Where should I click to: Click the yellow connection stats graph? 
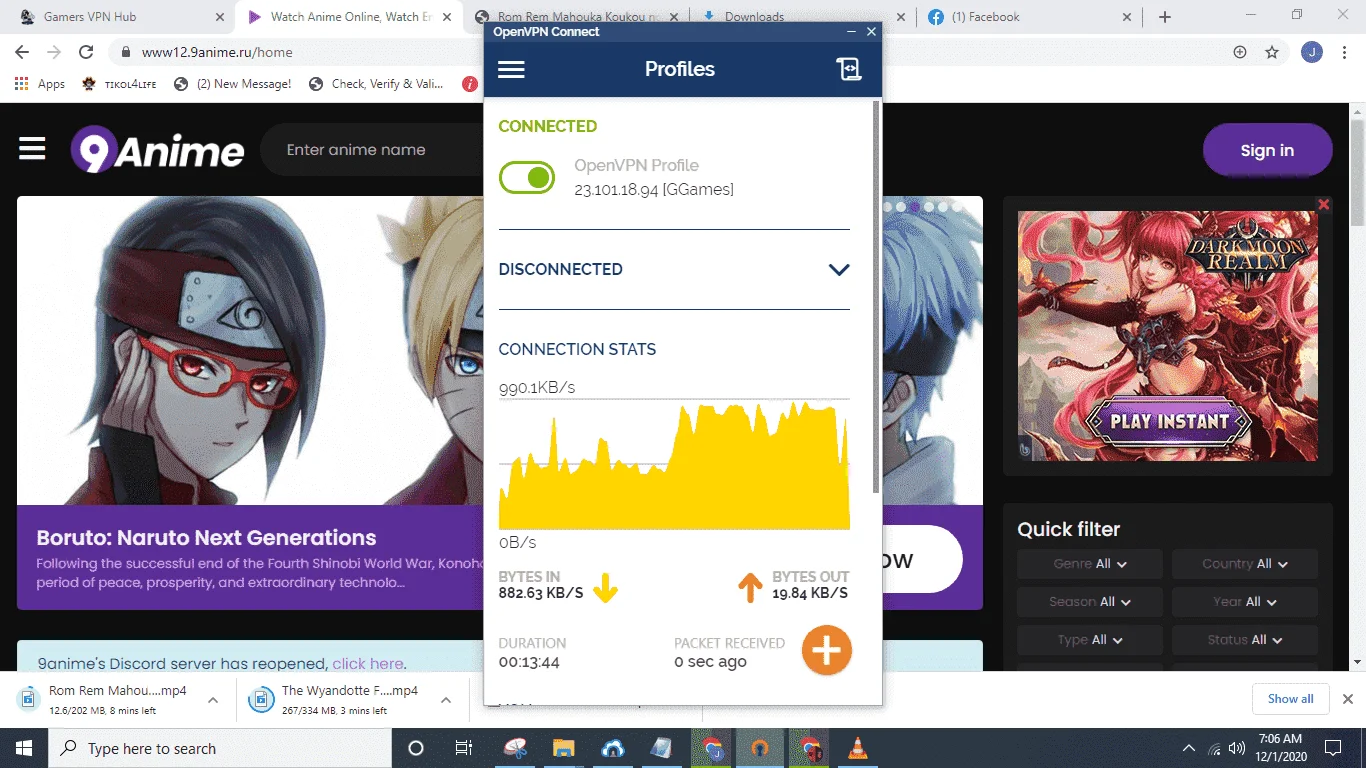674,465
